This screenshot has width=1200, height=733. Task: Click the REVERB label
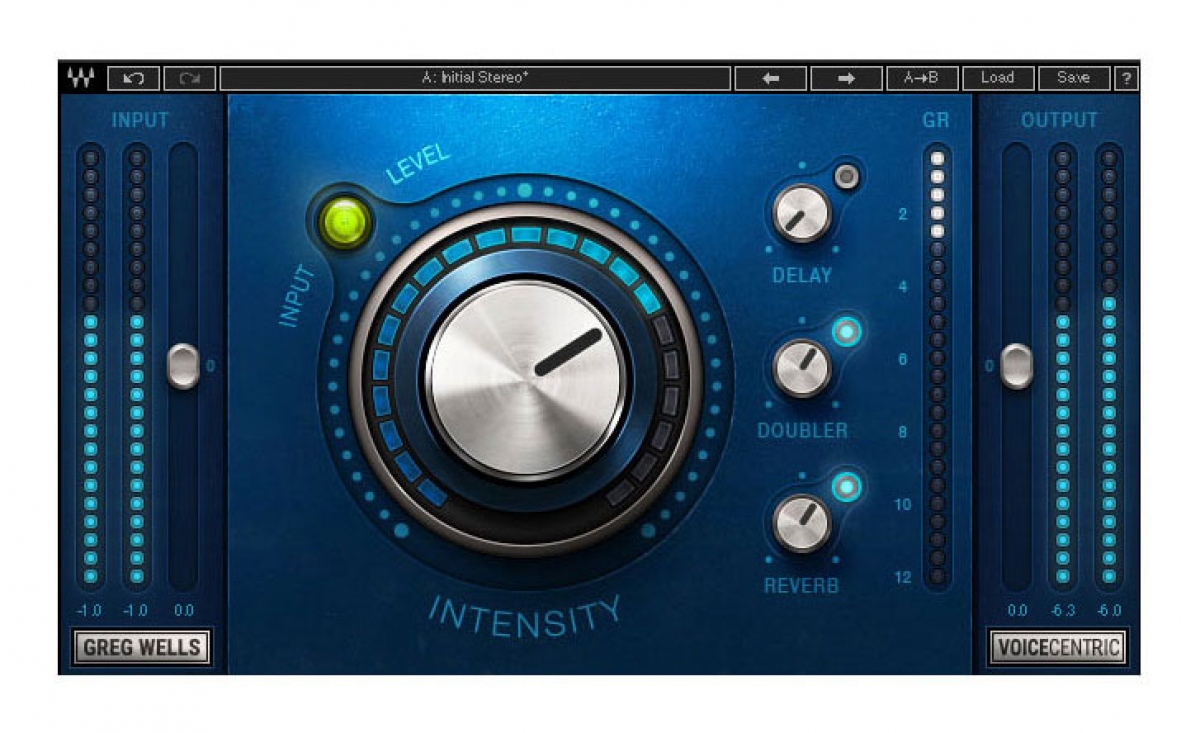tap(802, 587)
